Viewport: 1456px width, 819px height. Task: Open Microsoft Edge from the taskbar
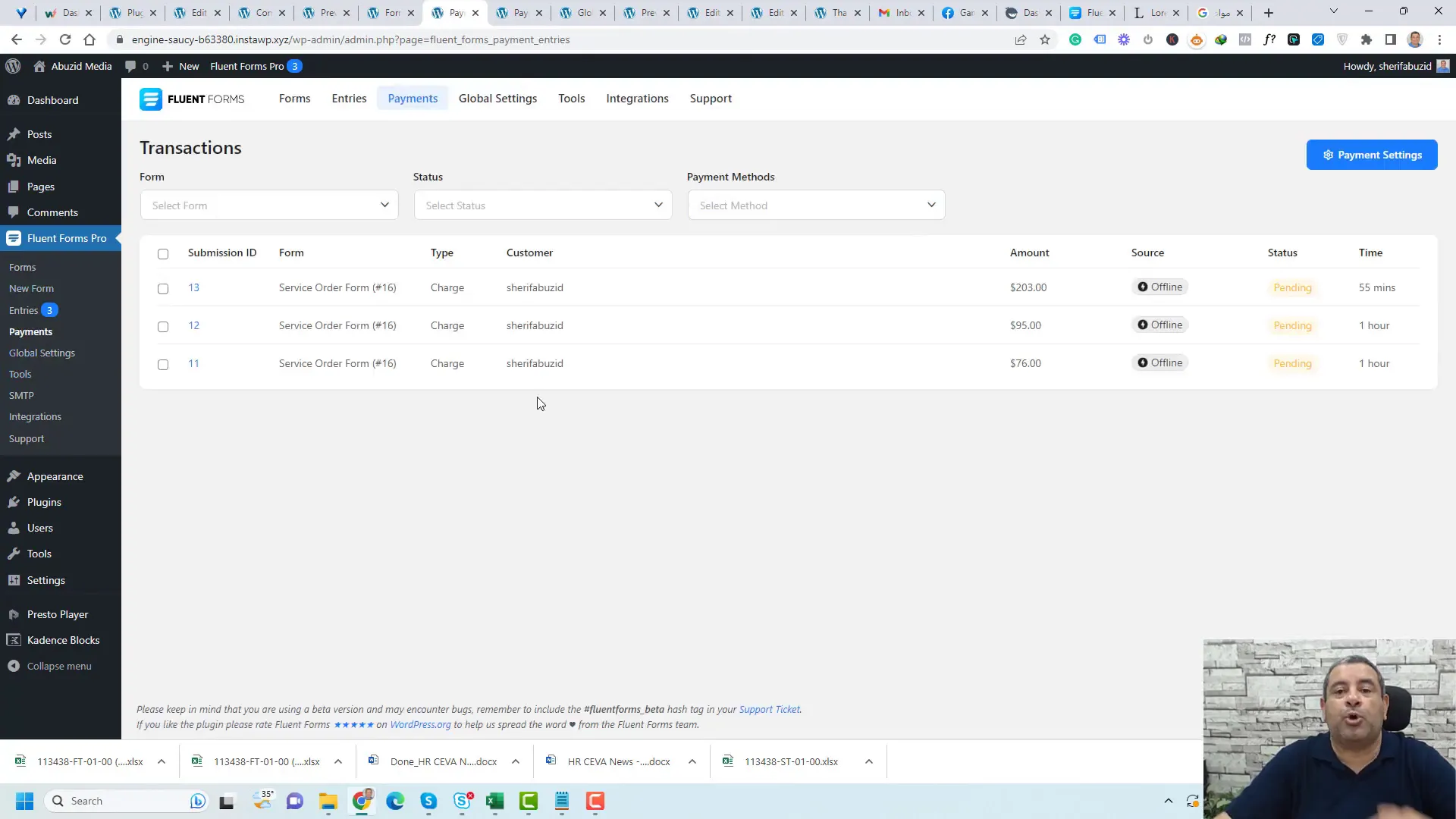tap(395, 801)
